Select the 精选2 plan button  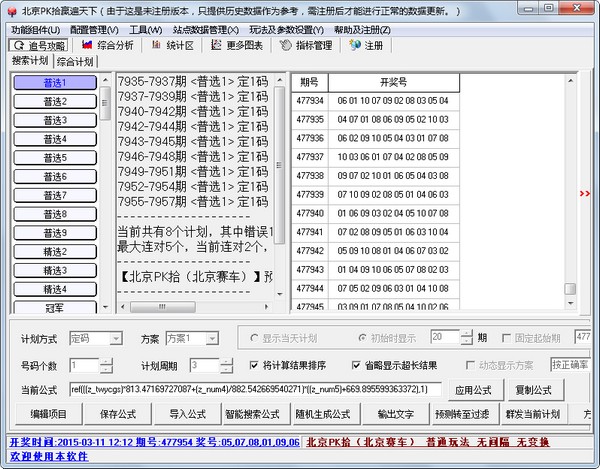pos(55,251)
